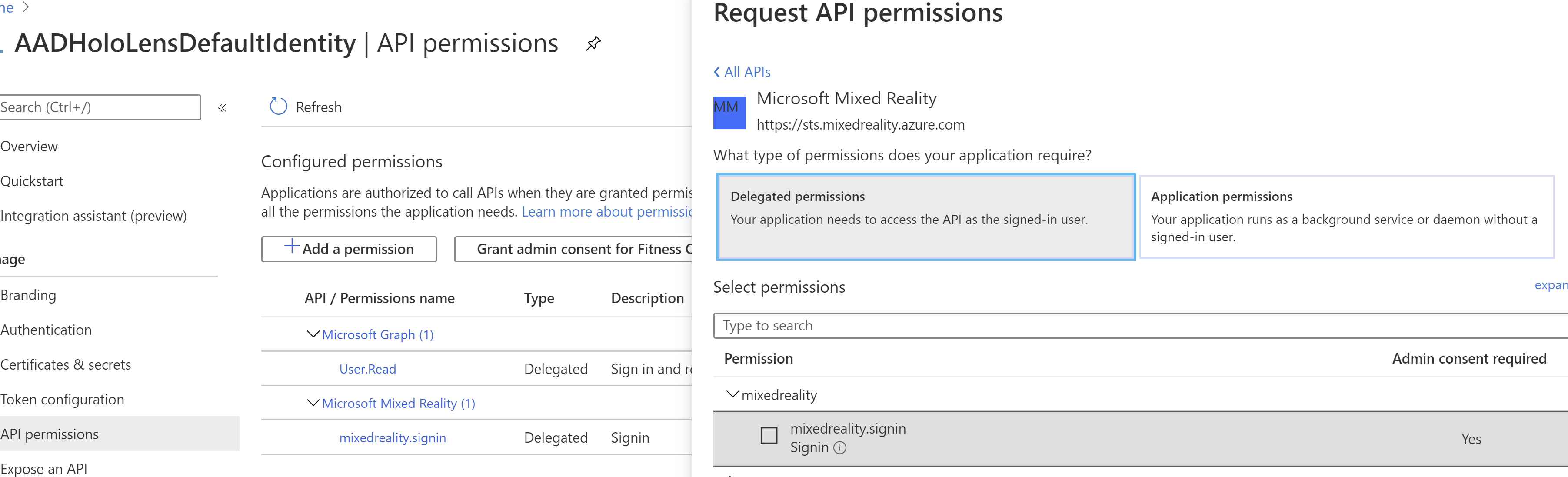Click the Signin description in configured permissions
This screenshot has height=477, width=1568.
tap(630, 437)
